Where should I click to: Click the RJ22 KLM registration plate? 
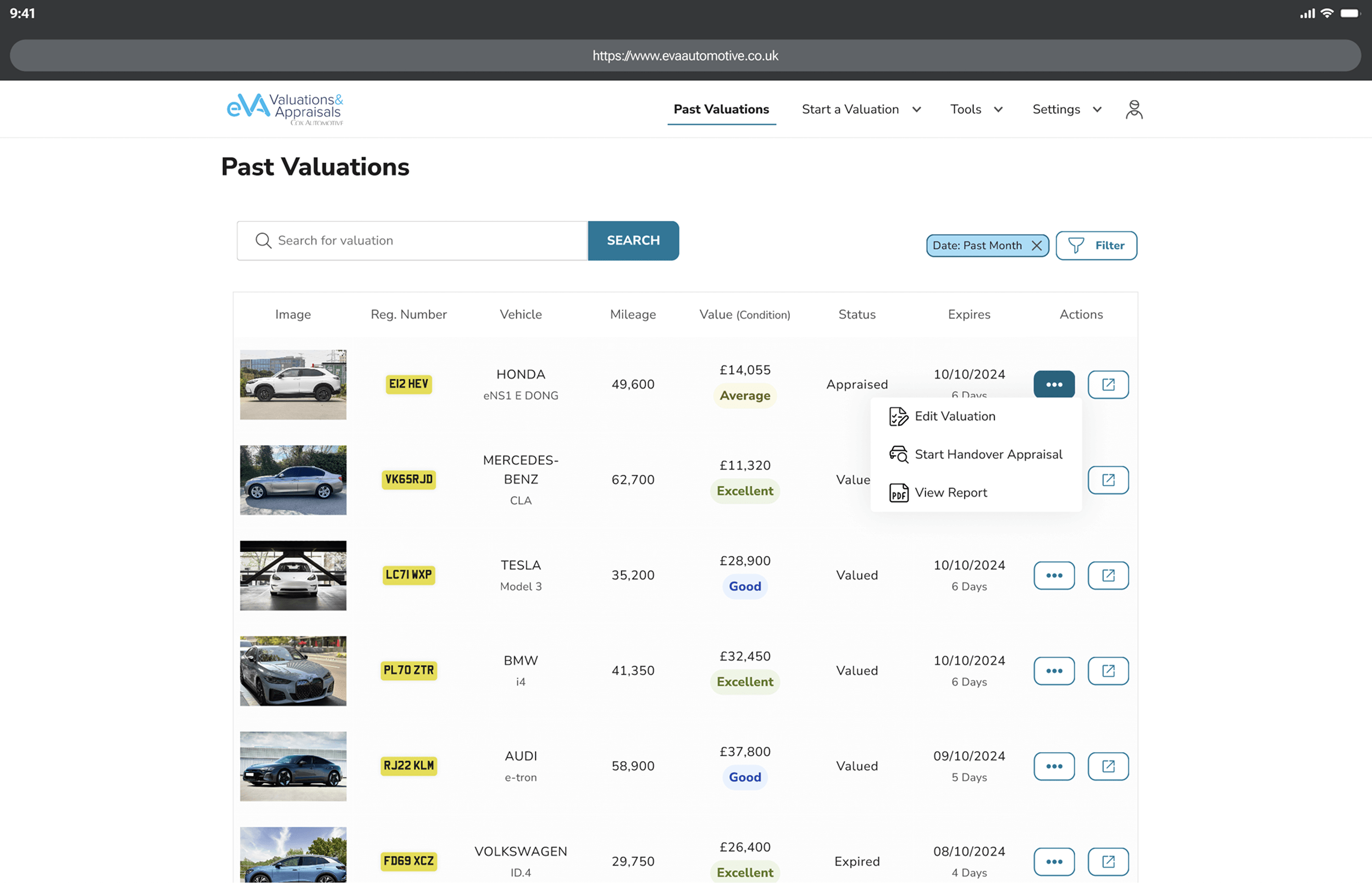pyautogui.click(x=408, y=765)
